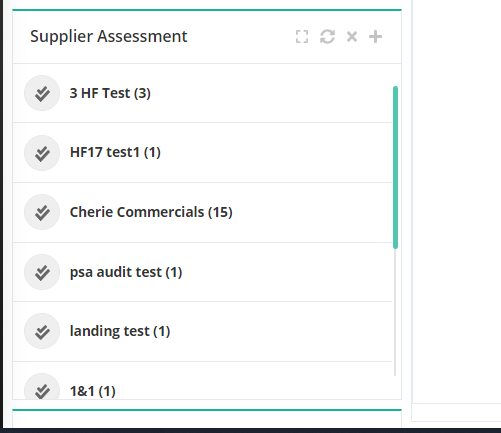This screenshot has width=501, height=433.
Task: Click the checkmark icon beside 1&1
Action: click(42, 387)
